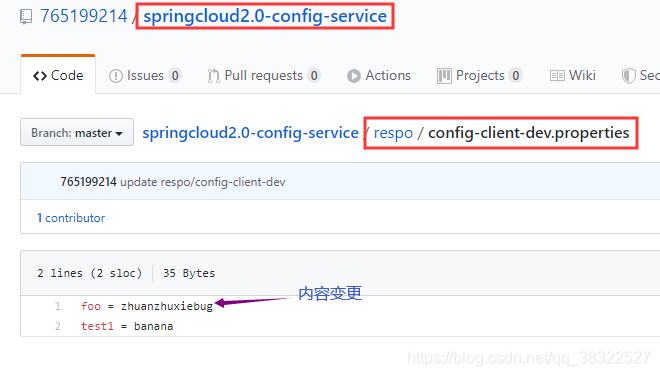Image resolution: width=660 pixels, height=376 pixels.
Task: Click the Actions play icon
Action: click(x=354, y=76)
